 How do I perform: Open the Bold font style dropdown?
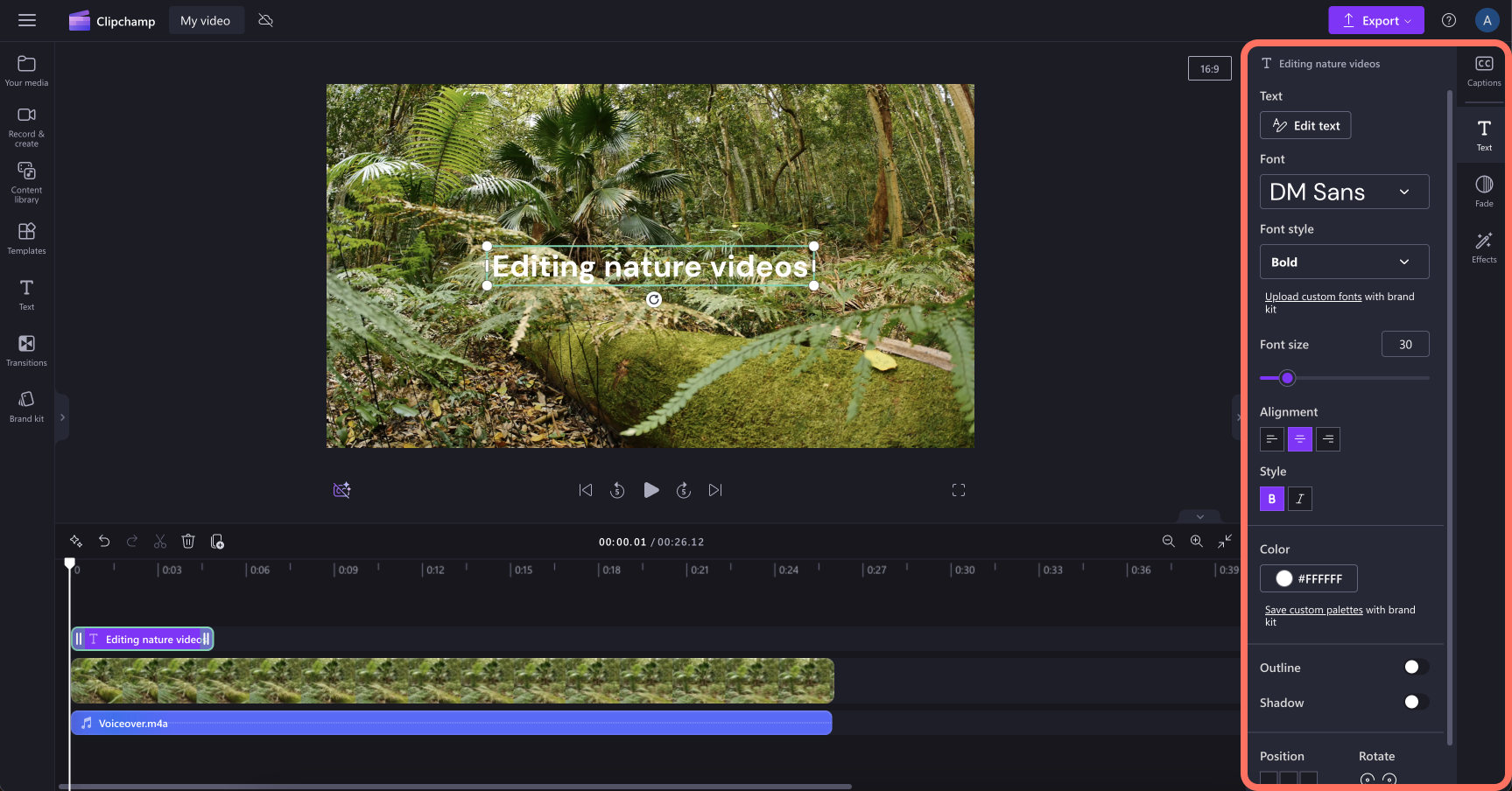[1344, 262]
